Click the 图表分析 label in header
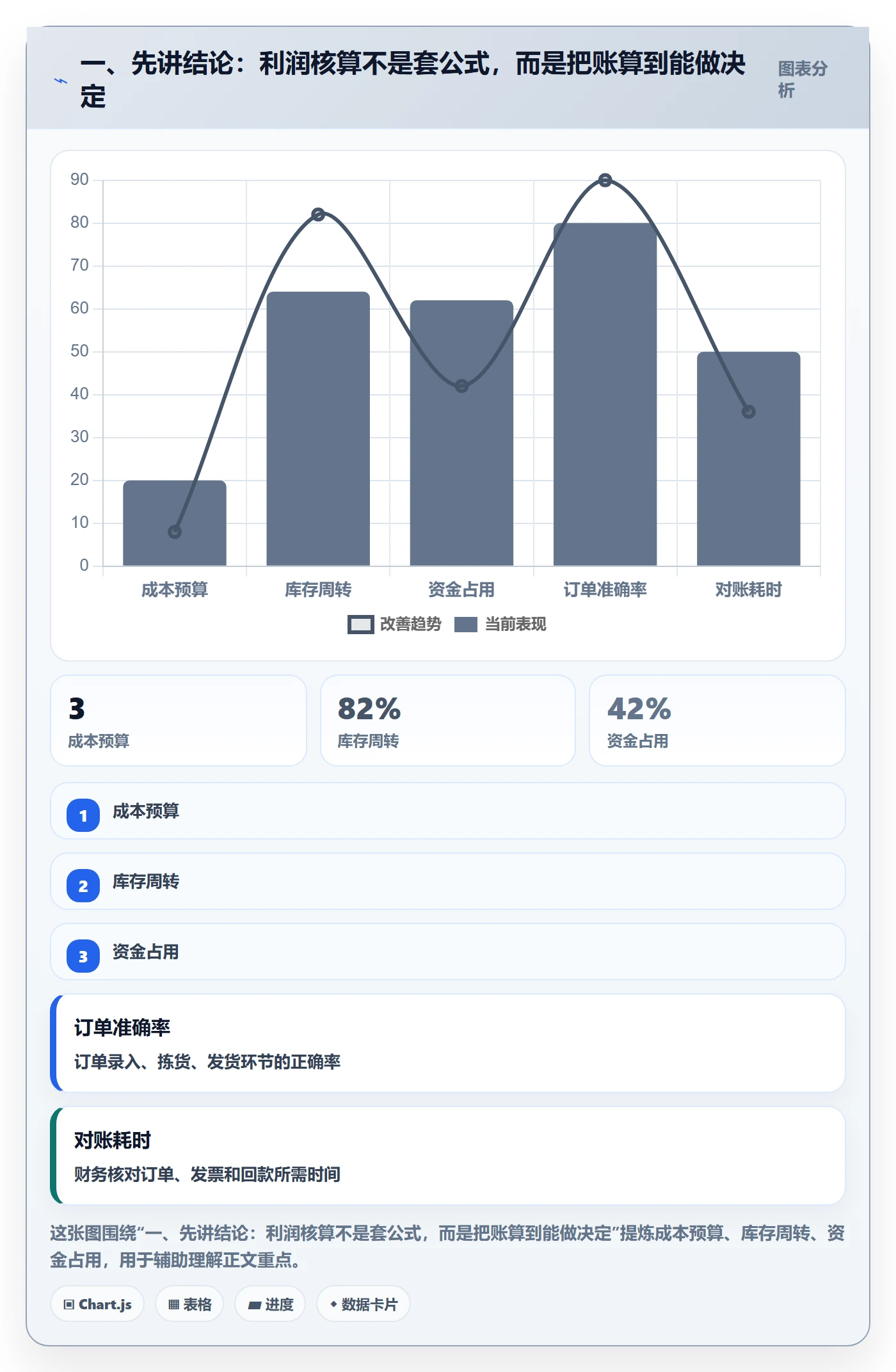896x1372 pixels. (x=803, y=79)
